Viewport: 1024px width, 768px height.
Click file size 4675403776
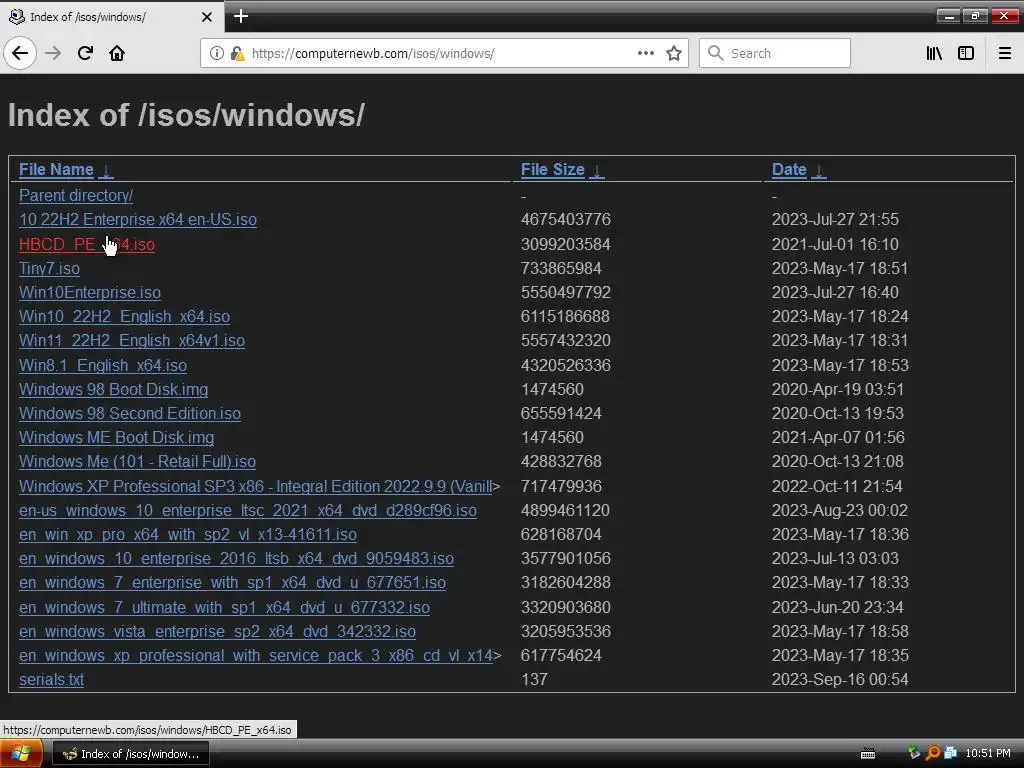pos(566,219)
